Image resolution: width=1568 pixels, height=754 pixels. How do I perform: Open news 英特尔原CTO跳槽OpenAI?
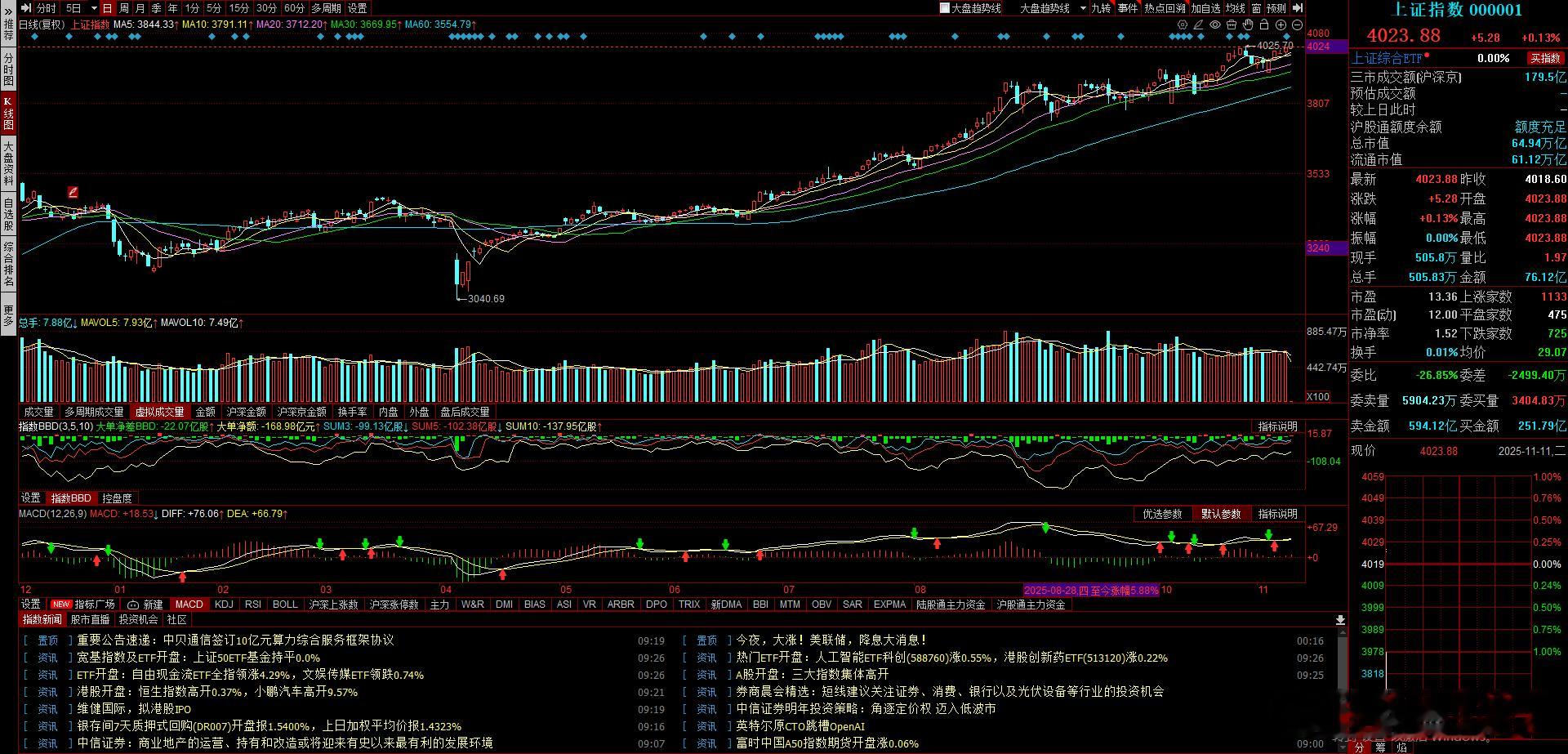tap(800, 726)
